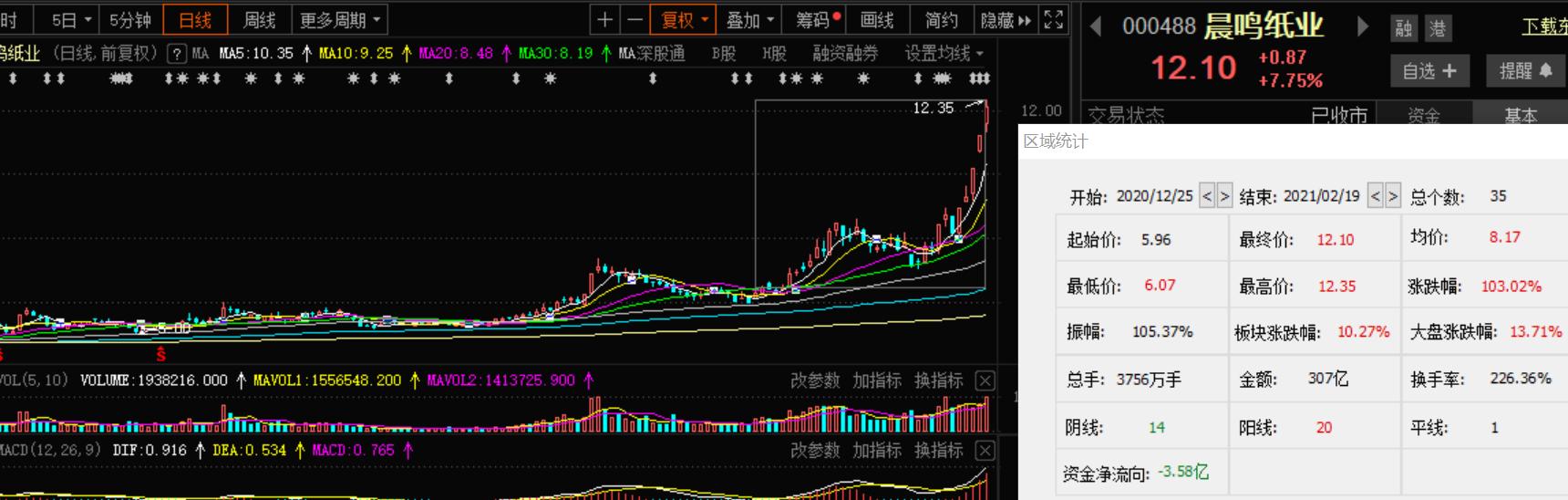Switch to the 周线 weekly chart tab
This screenshot has width=1568, height=500.
click(259, 19)
